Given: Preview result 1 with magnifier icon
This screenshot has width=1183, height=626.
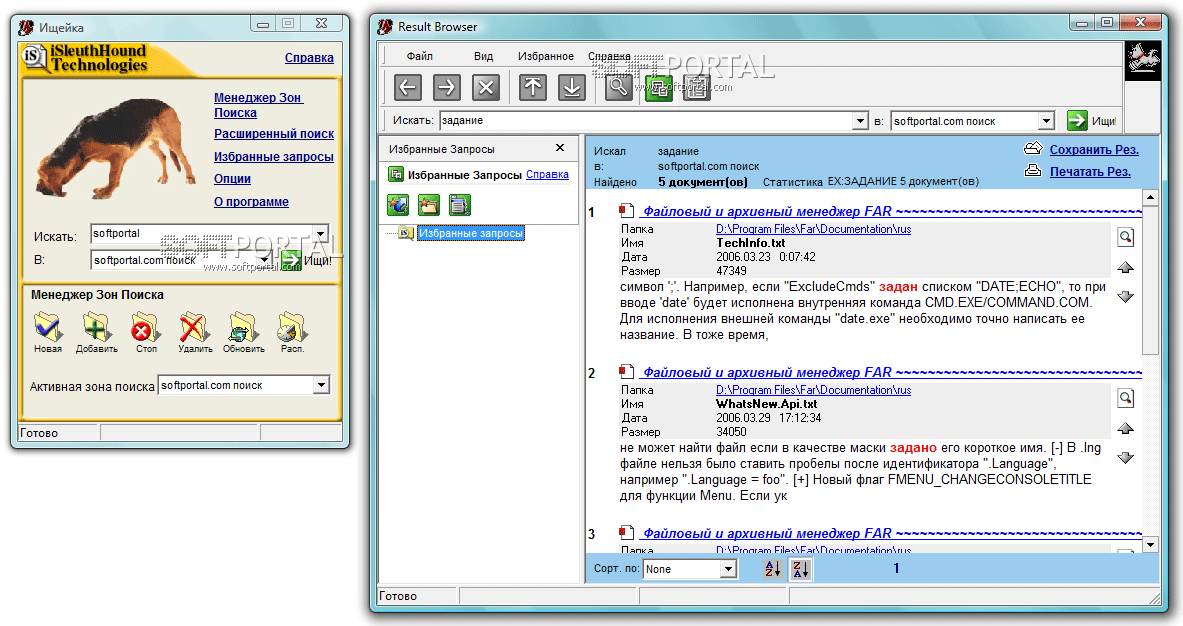Looking at the screenshot, I should [x=1126, y=237].
